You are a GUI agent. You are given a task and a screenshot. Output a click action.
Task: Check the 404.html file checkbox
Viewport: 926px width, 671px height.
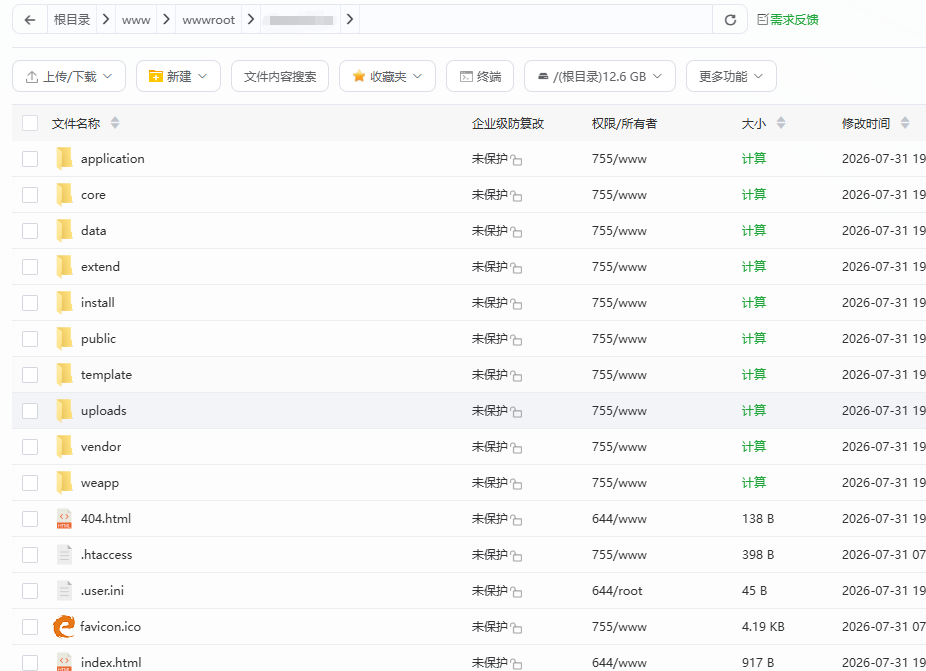(30, 519)
